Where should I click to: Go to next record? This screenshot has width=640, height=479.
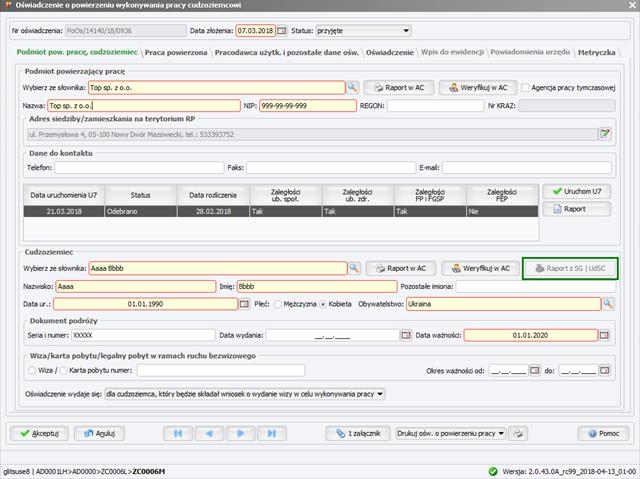[240, 433]
